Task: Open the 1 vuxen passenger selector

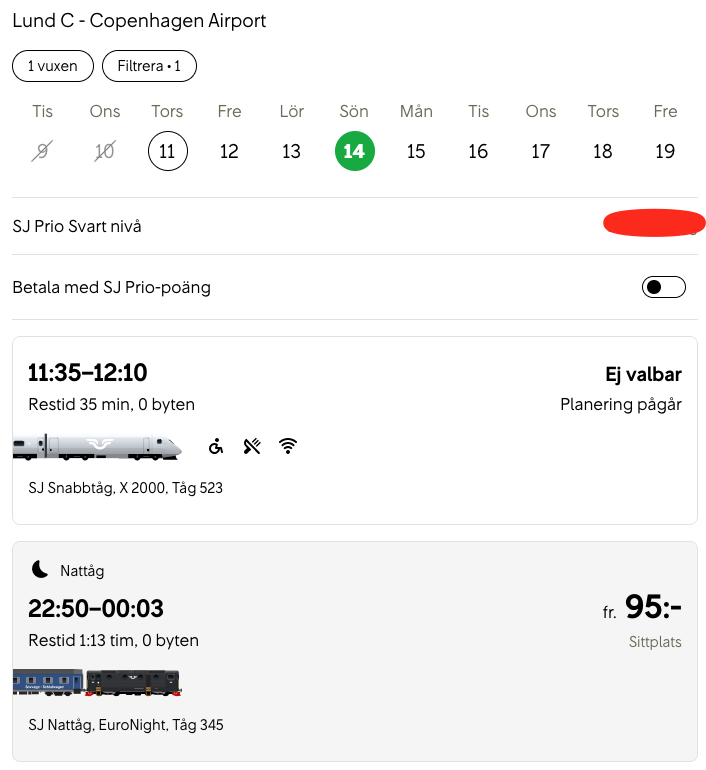Action: point(53,66)
